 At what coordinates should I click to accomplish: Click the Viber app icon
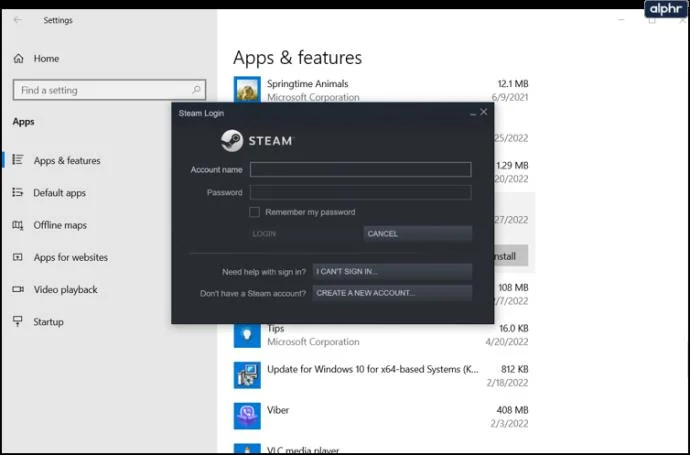[247, 416]
